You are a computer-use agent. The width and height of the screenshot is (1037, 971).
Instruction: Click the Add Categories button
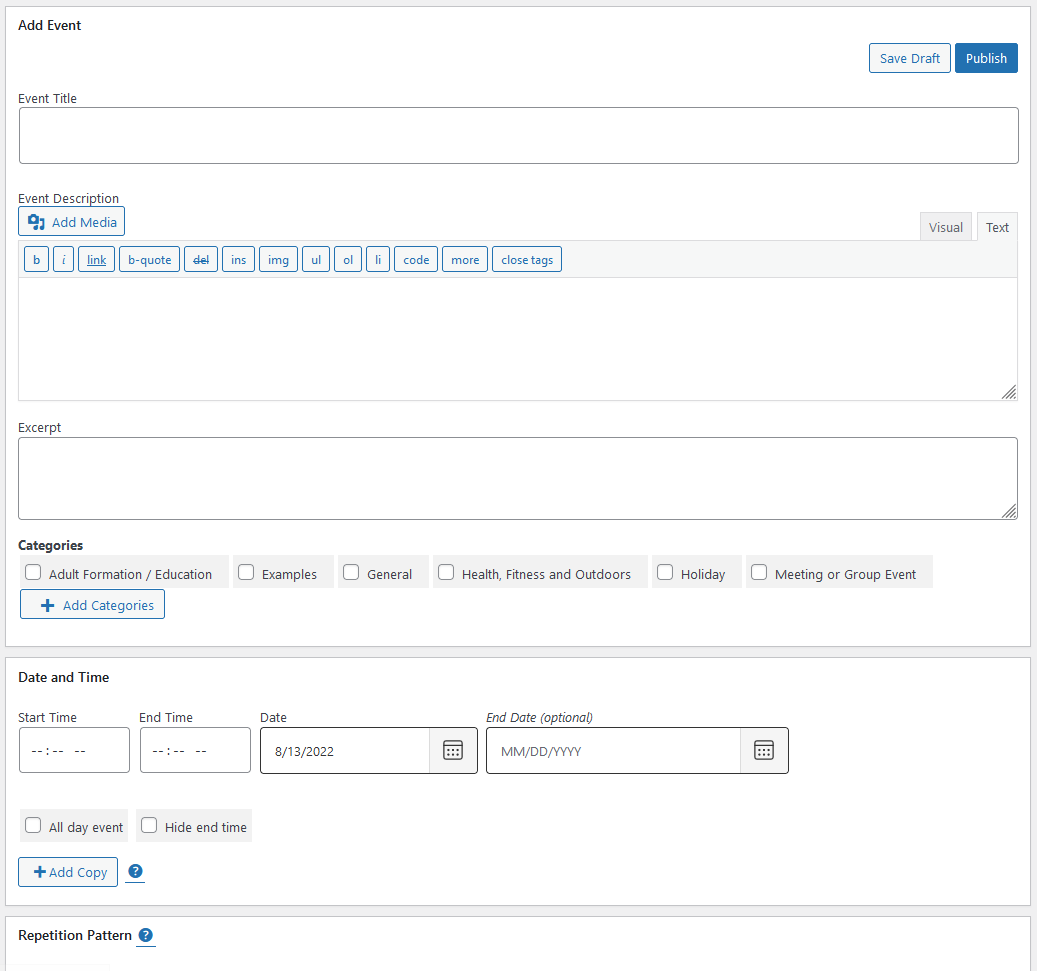(93, 605)
